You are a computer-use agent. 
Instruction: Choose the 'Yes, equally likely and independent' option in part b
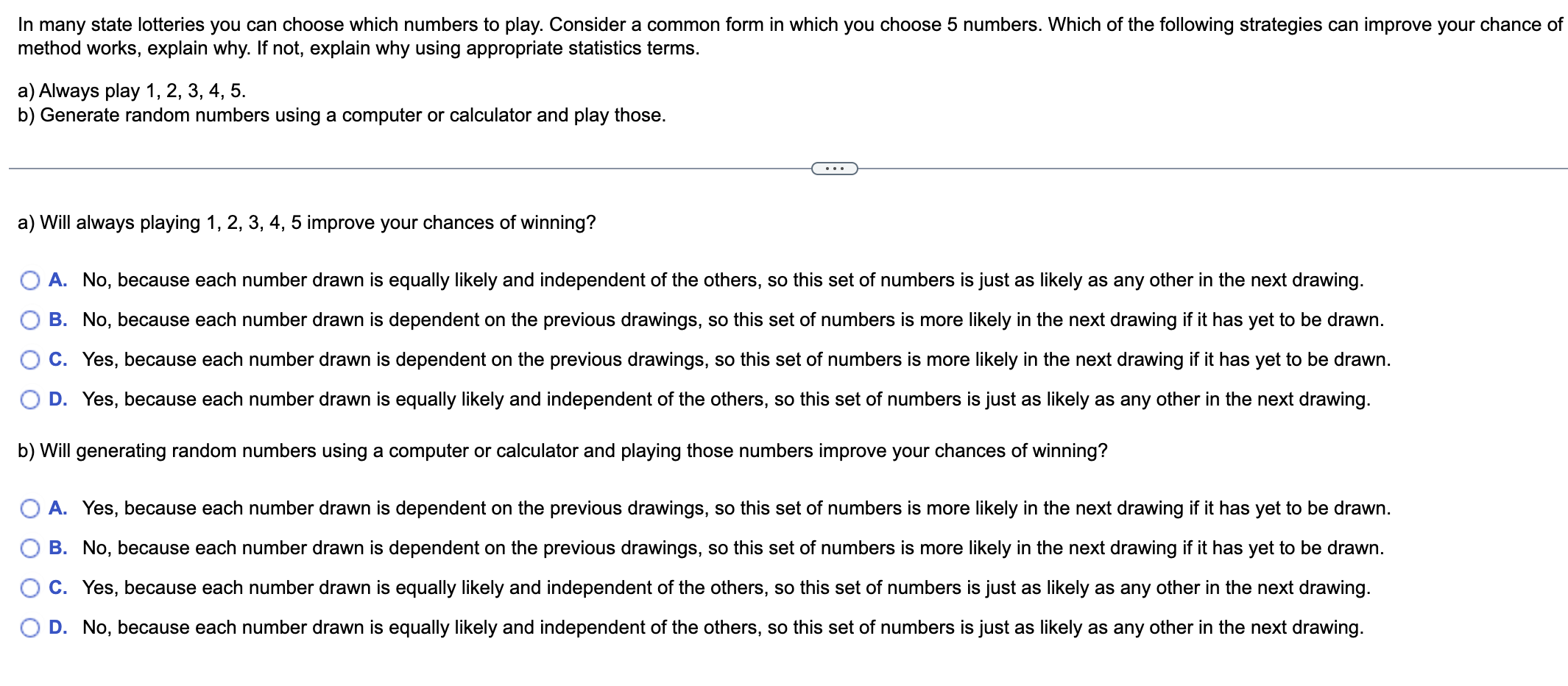point(29,587)
